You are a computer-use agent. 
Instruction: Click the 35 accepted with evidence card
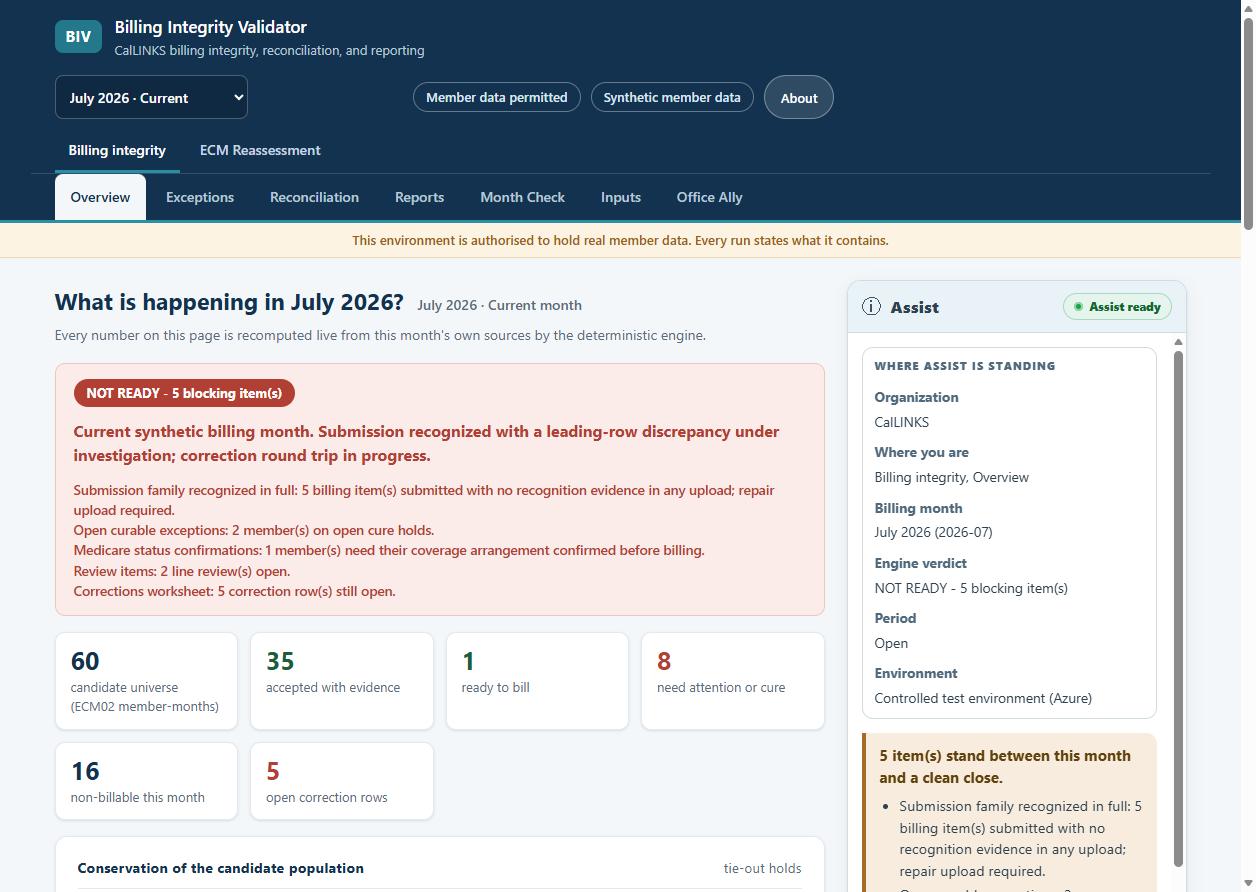click(x=342, y=681)
